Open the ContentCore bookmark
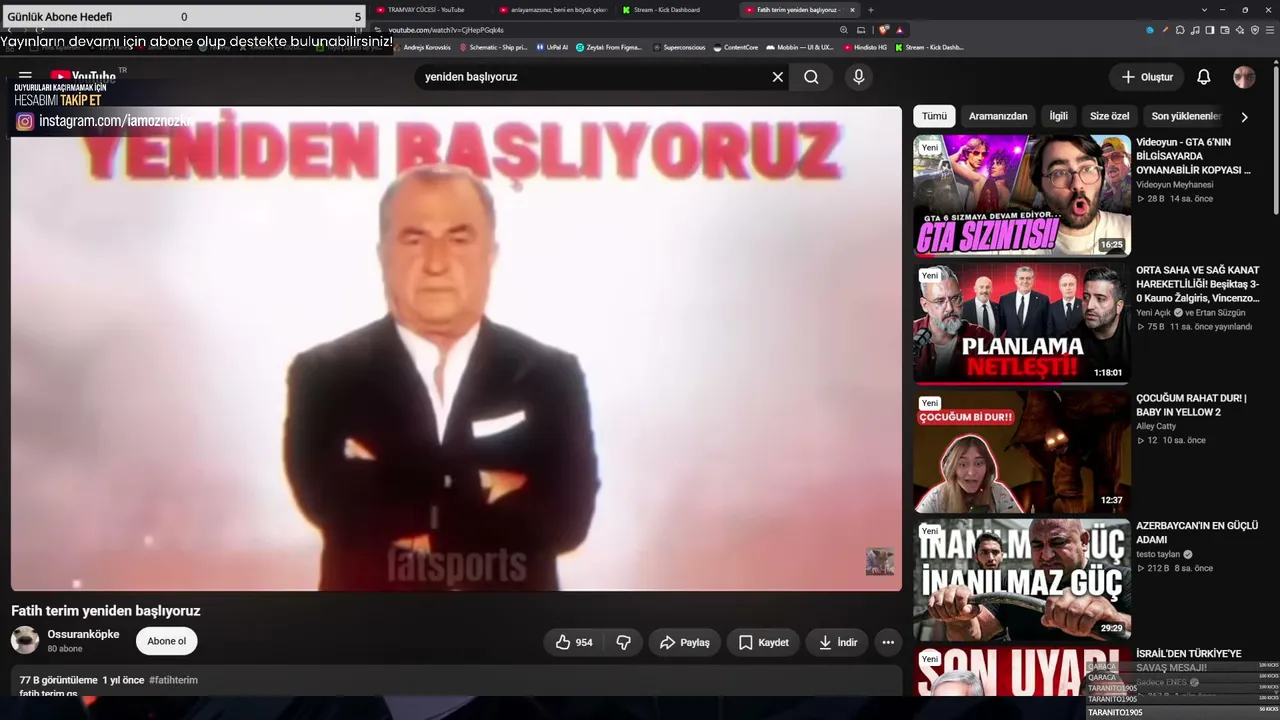The height and width of the screenshot is (720, 1280). (735, 47)
